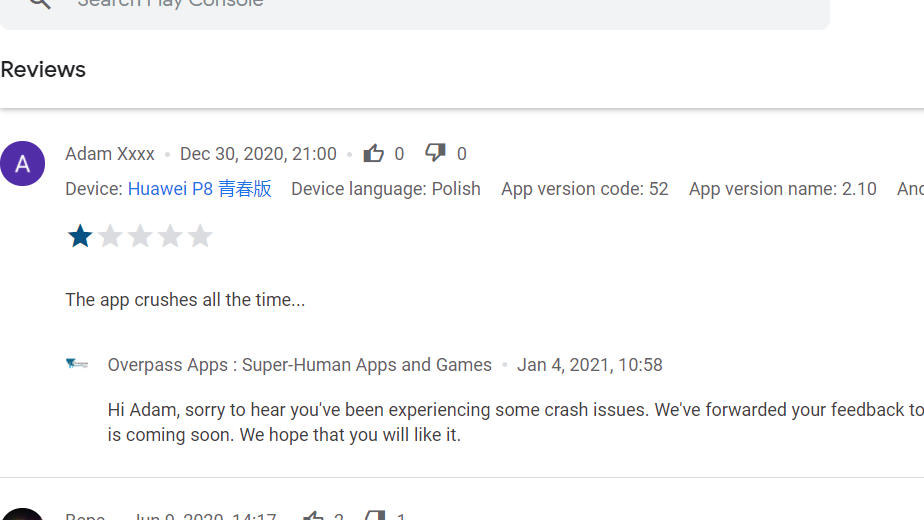Image resolution: width=924 pixels, height=520 pixels.
Task: Click the third empty rating star
Action: 140,236
